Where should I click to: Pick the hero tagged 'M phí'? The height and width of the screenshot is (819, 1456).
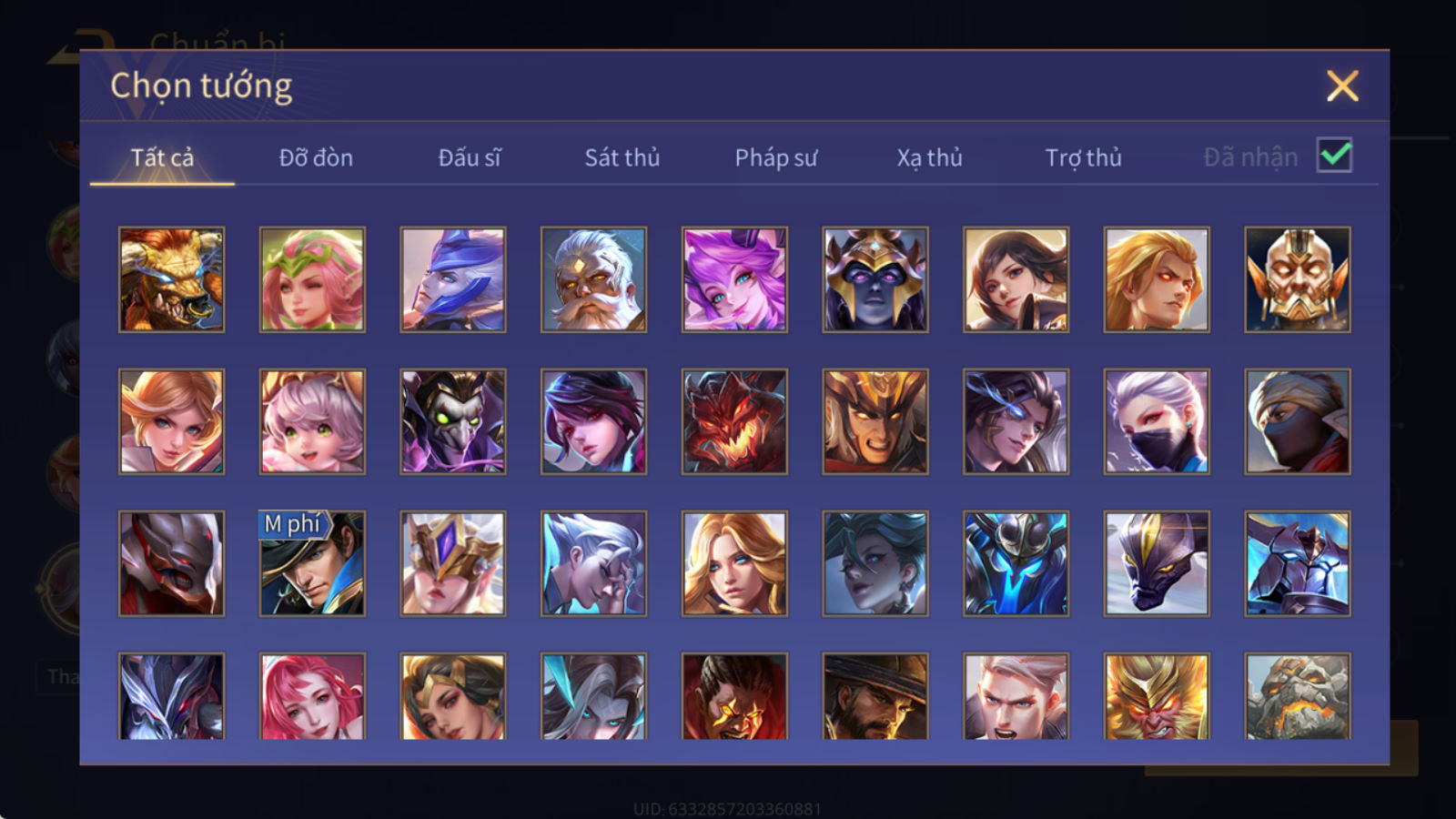click(x=312, y=563)
